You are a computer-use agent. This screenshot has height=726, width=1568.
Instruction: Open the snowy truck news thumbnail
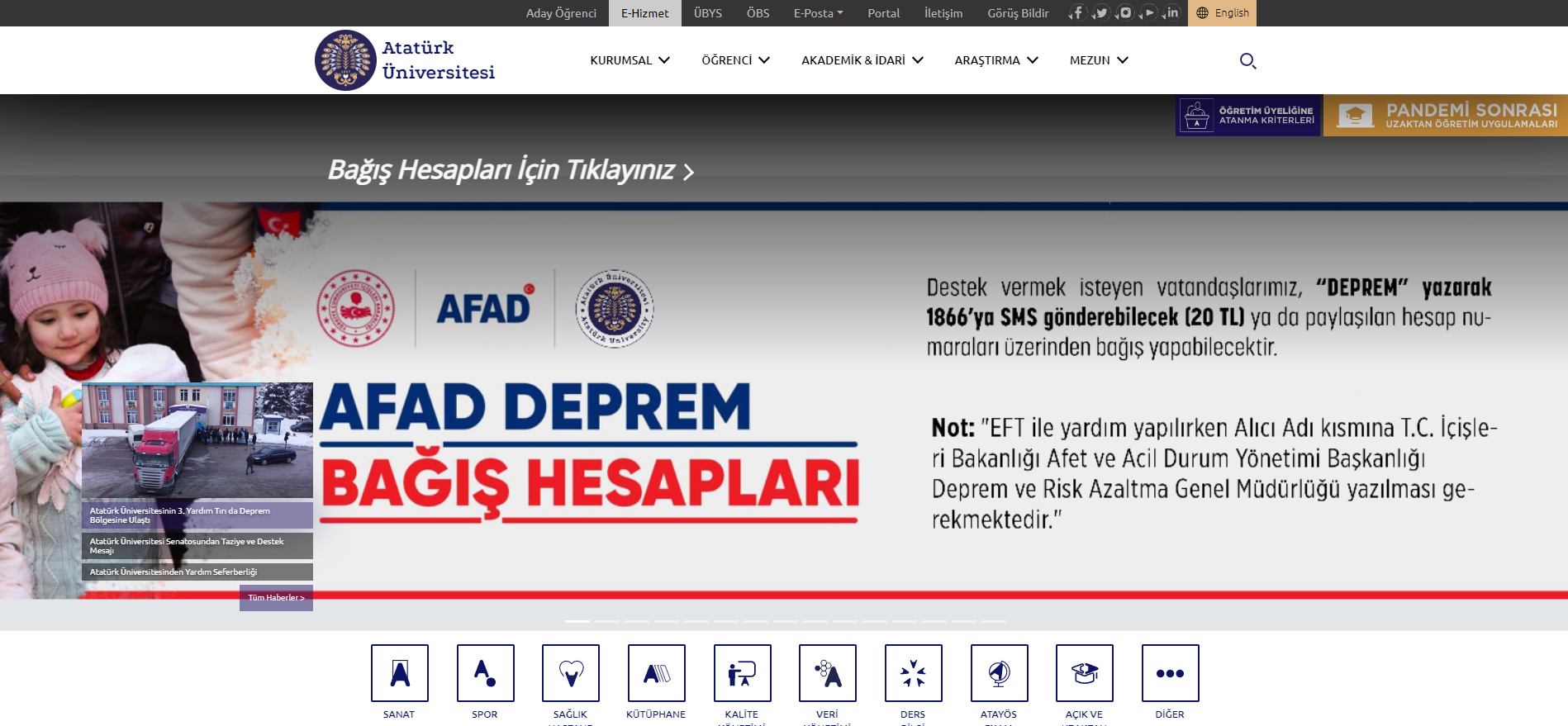(197, 439)
